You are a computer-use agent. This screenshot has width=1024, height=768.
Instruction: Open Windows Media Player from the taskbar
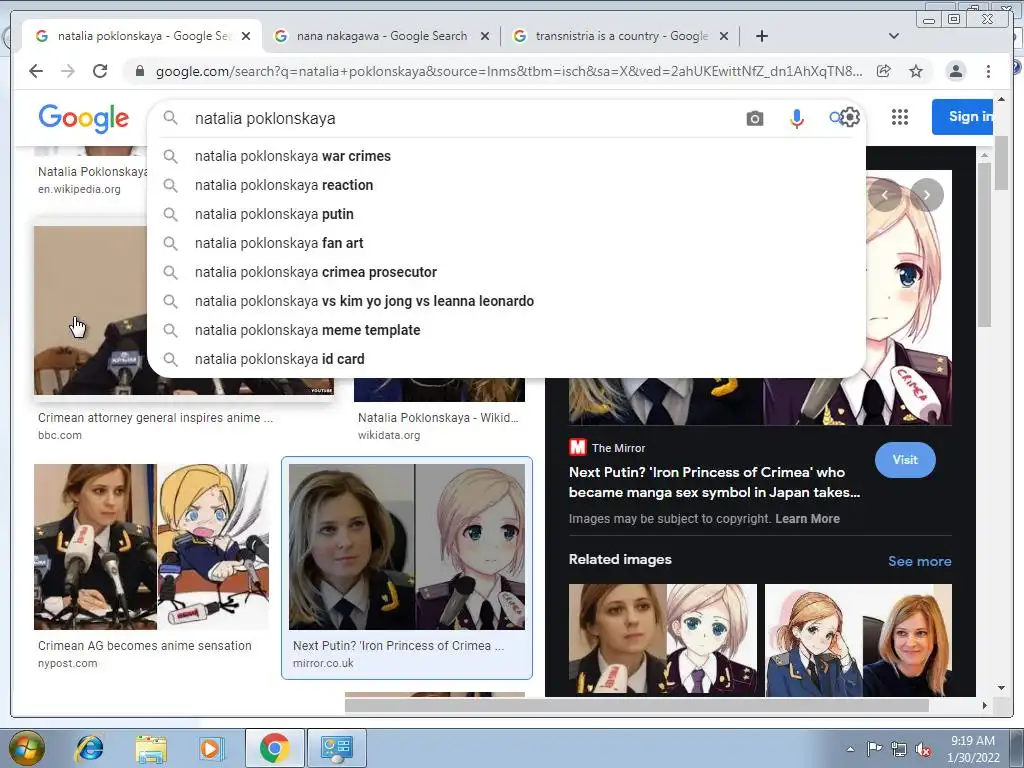coord(212,748)
